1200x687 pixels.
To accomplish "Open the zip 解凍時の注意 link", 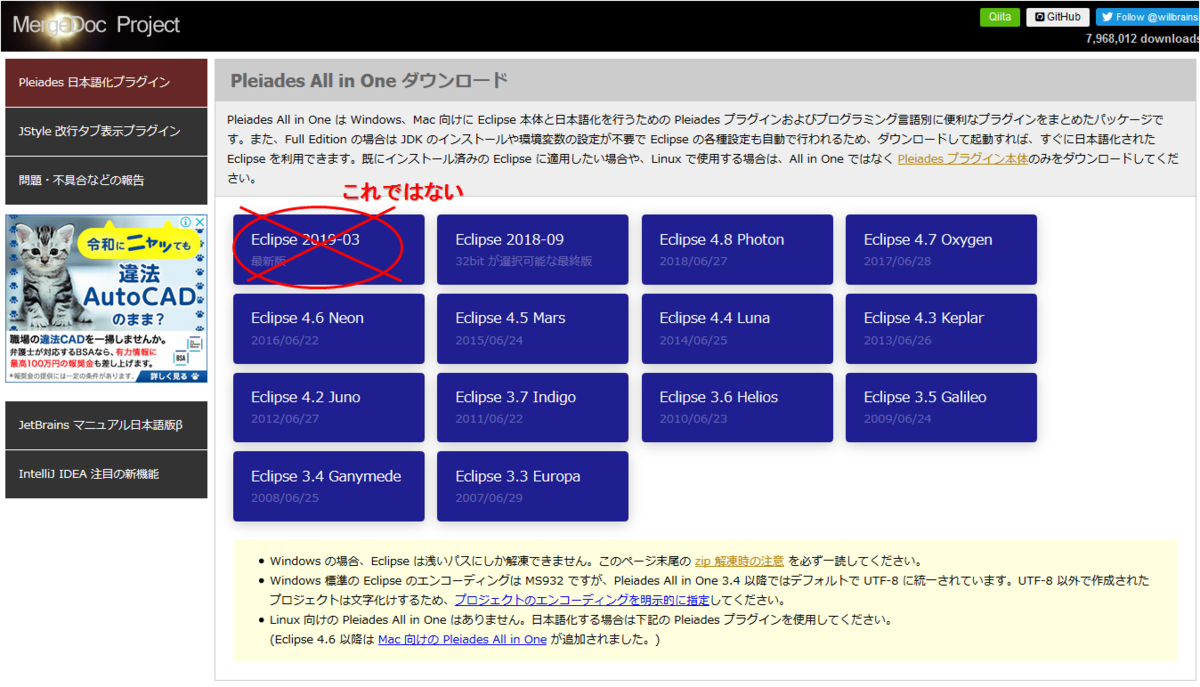I will point(739,561).
